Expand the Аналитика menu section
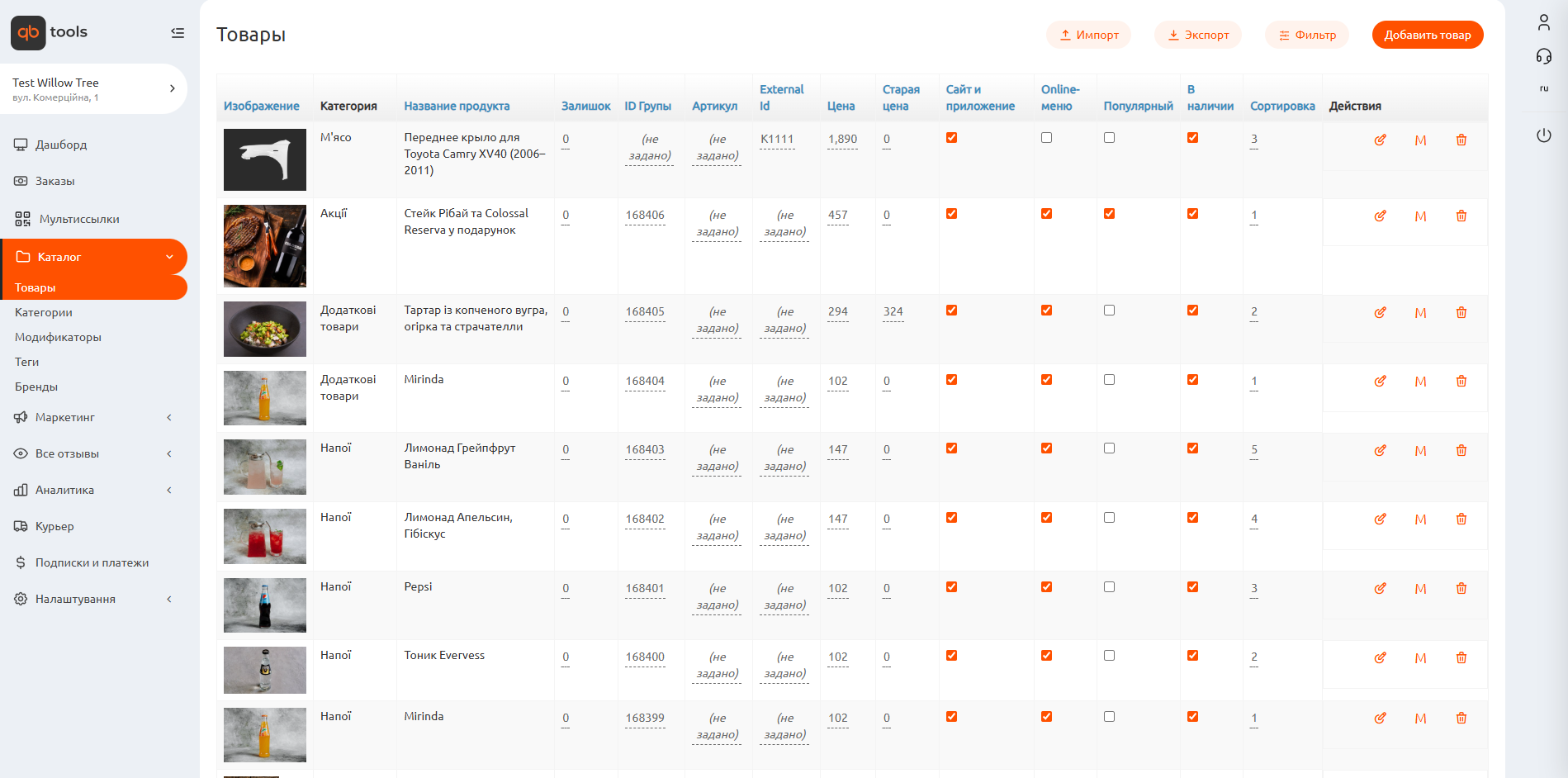 click(93, 491)
